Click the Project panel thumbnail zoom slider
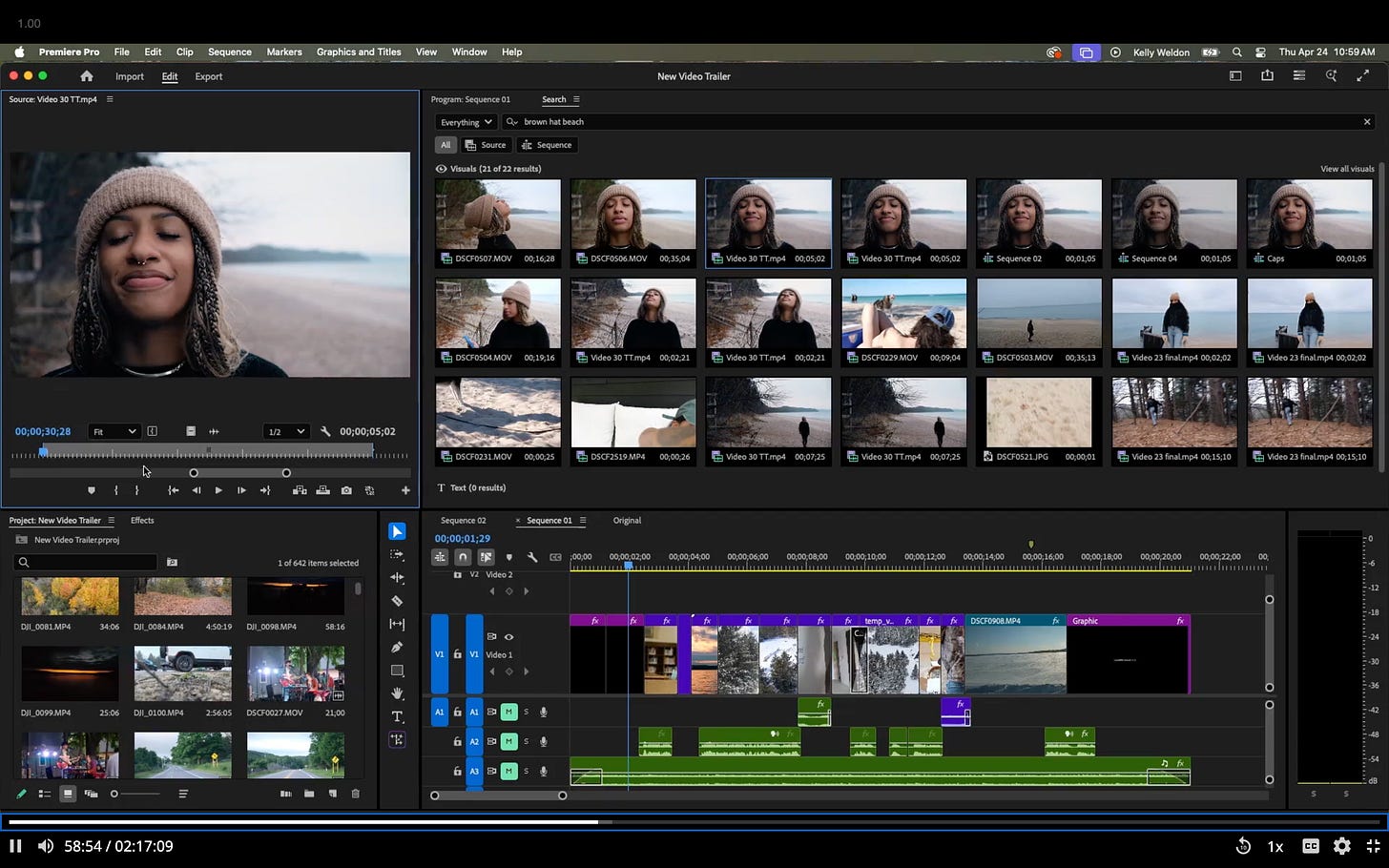Viewport: 1389px width, 868px height. pyautogui.click(x=115, y=794)
